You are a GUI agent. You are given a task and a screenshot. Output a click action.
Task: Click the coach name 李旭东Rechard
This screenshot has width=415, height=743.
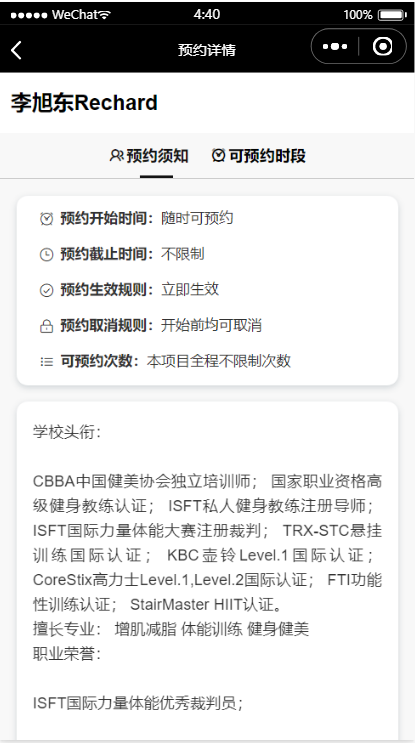point(84,103)
